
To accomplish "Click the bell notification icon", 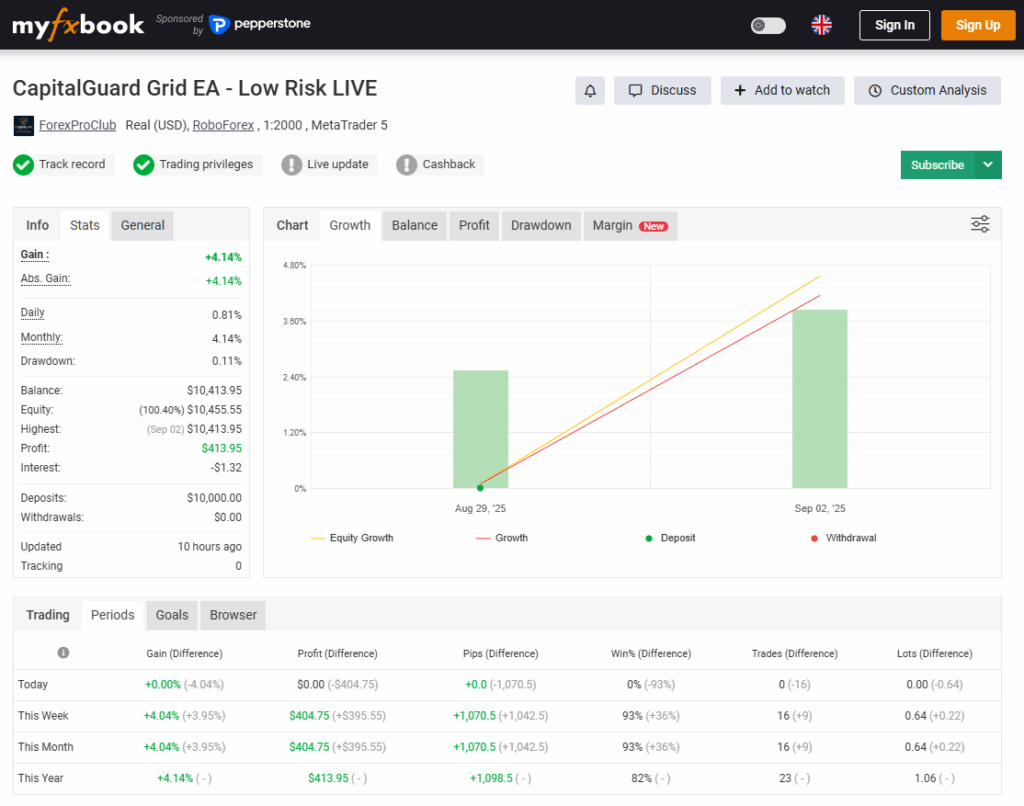I will [590, 91].
